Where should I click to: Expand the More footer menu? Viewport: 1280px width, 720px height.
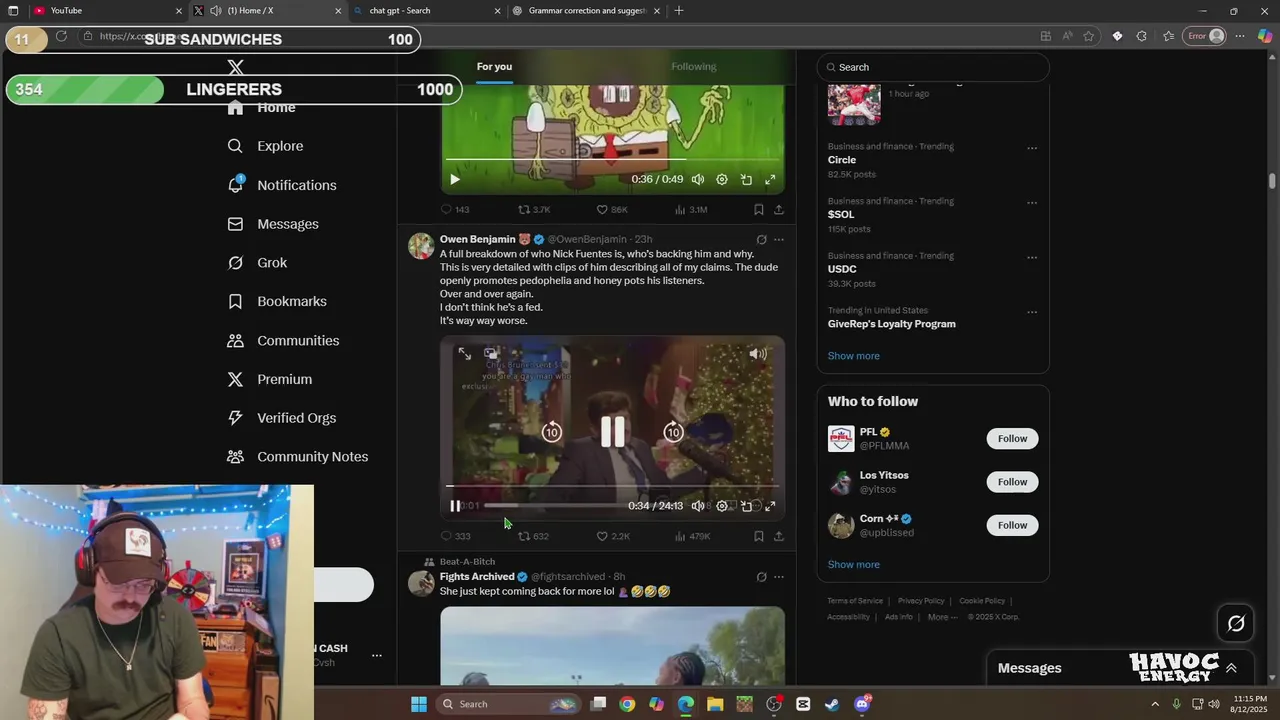pyautogui.click(x=942, y=617)
